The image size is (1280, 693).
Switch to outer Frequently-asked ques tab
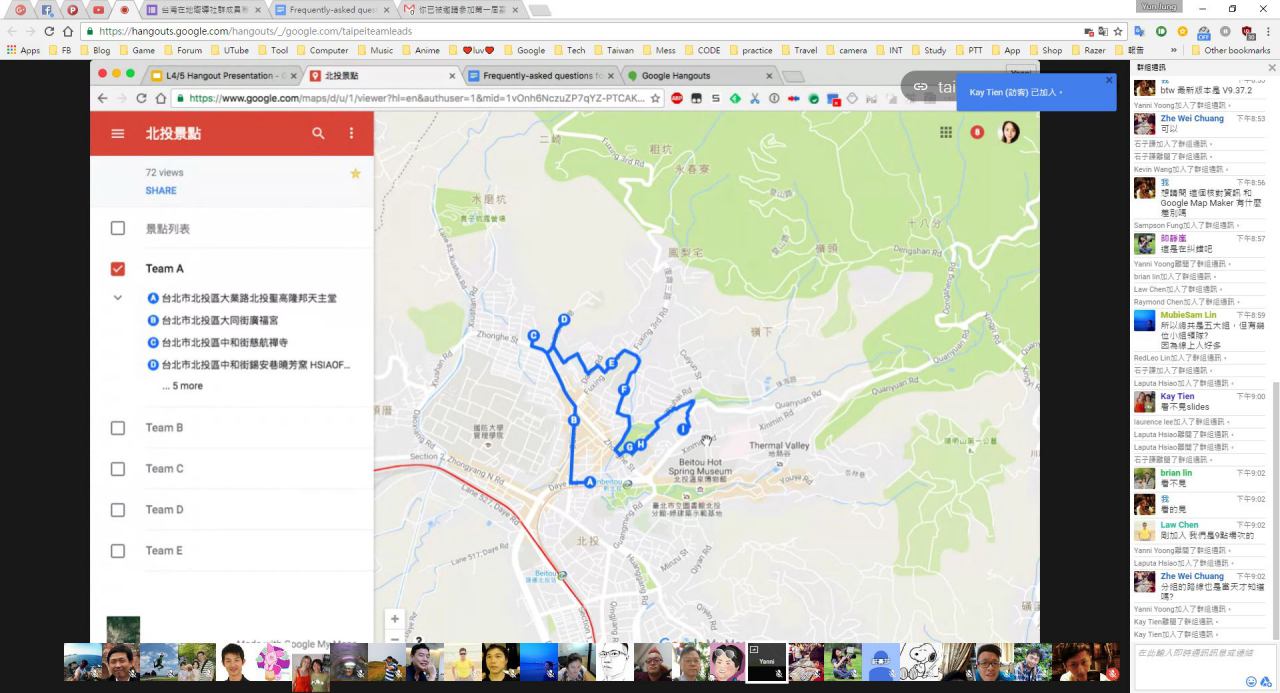click(334, 10)
